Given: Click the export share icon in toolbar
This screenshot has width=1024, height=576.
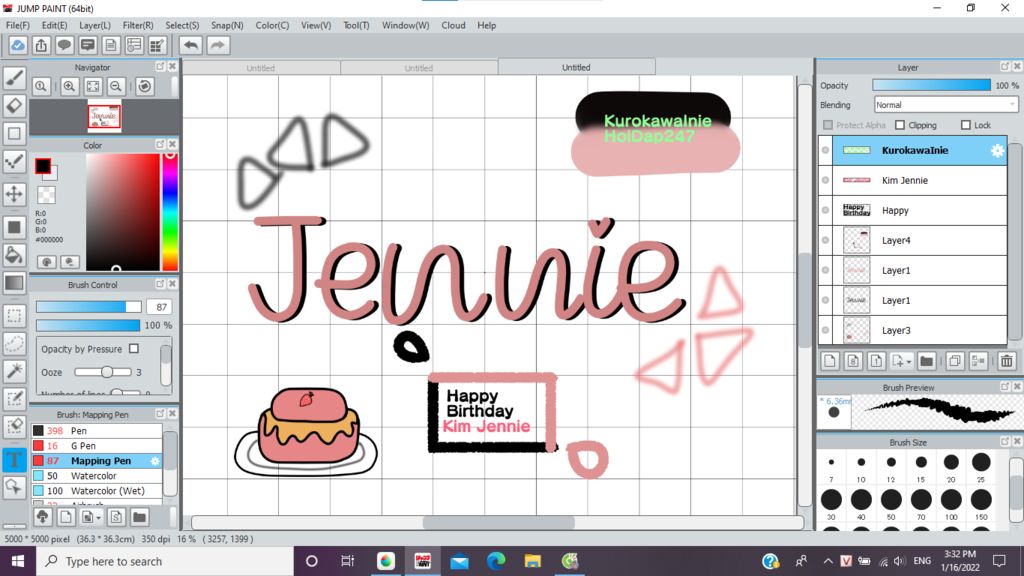Looking at the screenshot, I should click(41, 45).
